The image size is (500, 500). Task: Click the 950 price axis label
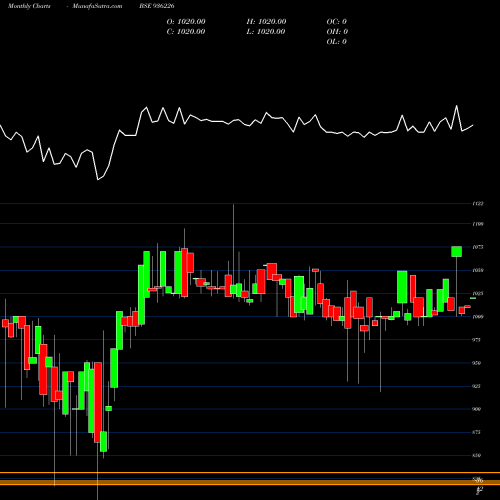tap(477, 363)
